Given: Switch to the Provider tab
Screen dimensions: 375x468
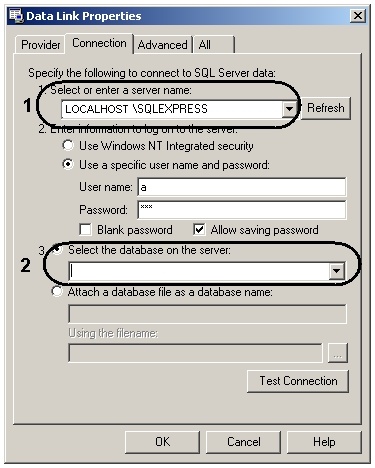Looking at the screenshot, I should [40, 45].
